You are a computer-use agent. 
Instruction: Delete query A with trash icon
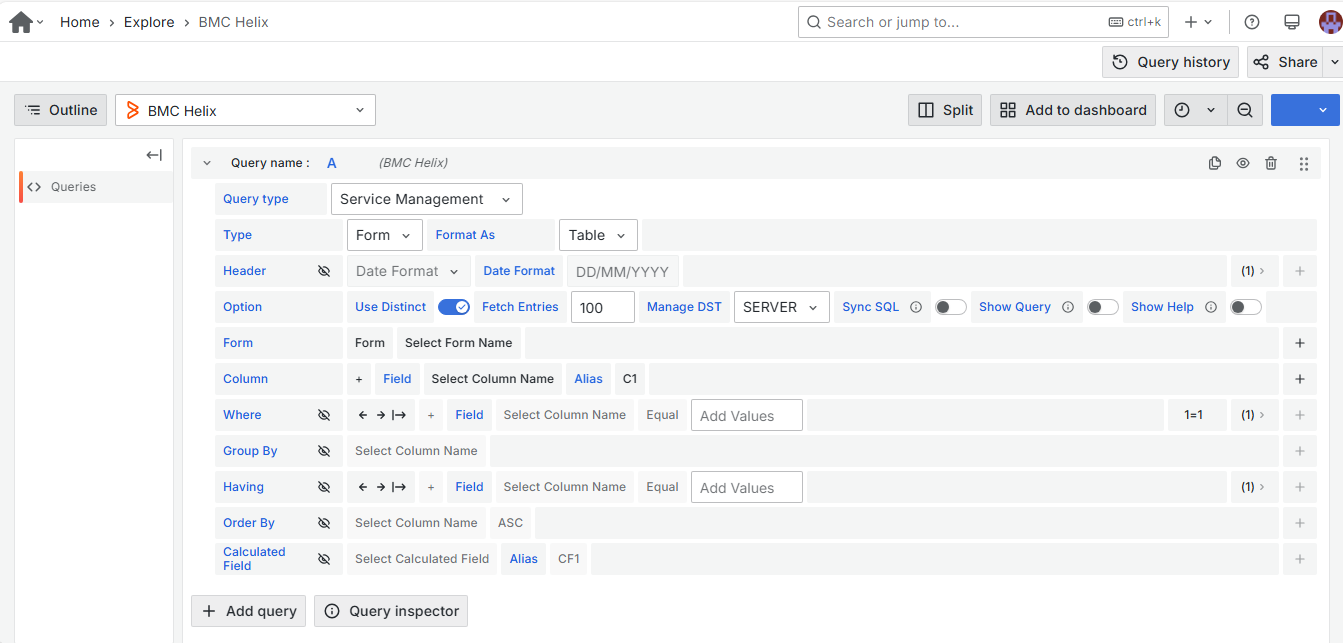[x=1271, y=163]
